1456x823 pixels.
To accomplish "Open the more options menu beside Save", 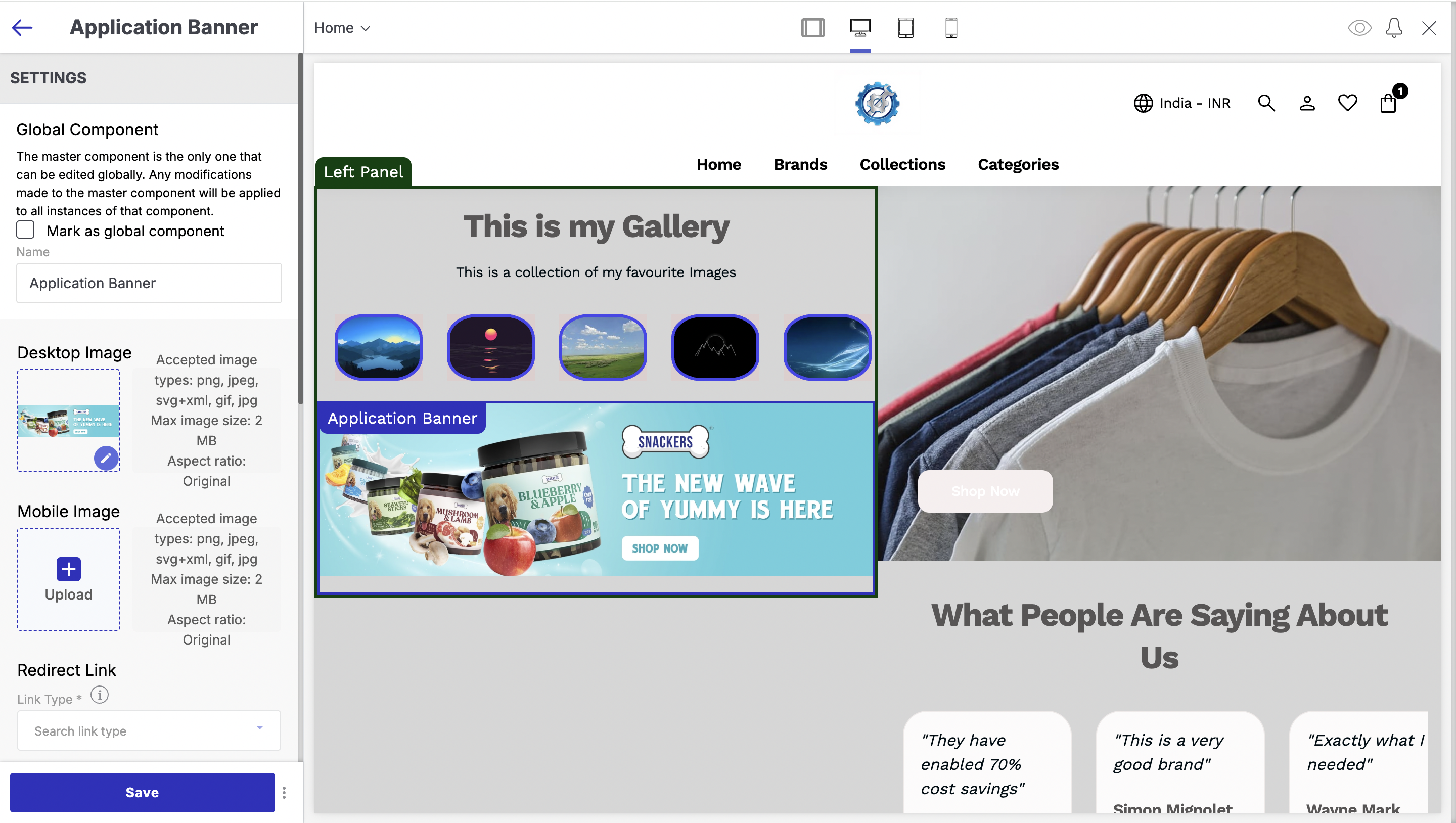I will [x=284, y=793].
